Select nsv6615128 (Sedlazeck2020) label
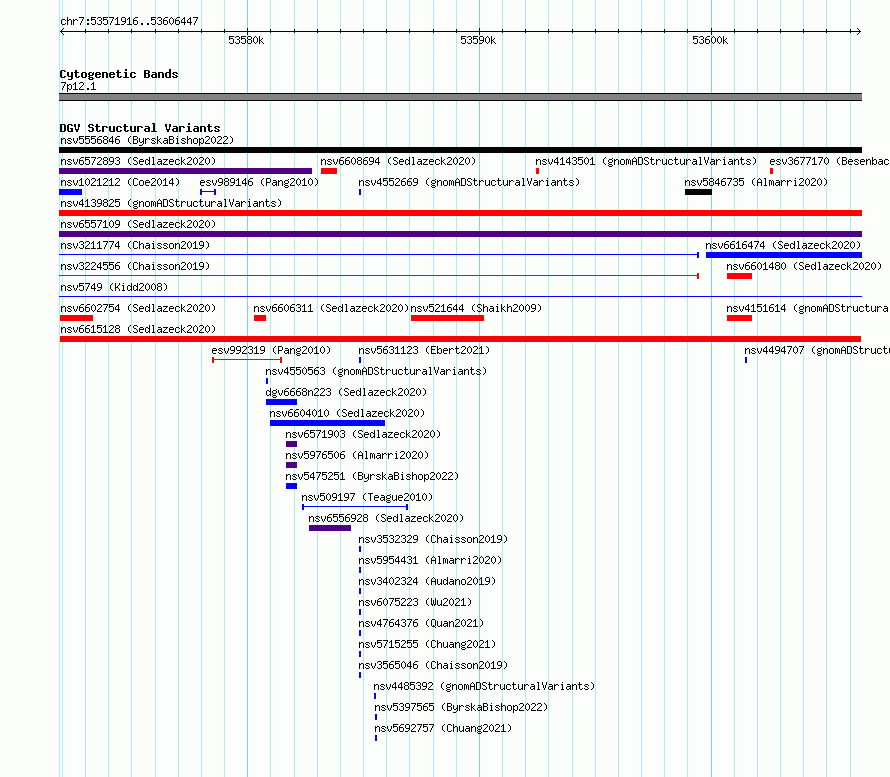Viewport: 890px width, 777px height. click(x=138, y=329)
